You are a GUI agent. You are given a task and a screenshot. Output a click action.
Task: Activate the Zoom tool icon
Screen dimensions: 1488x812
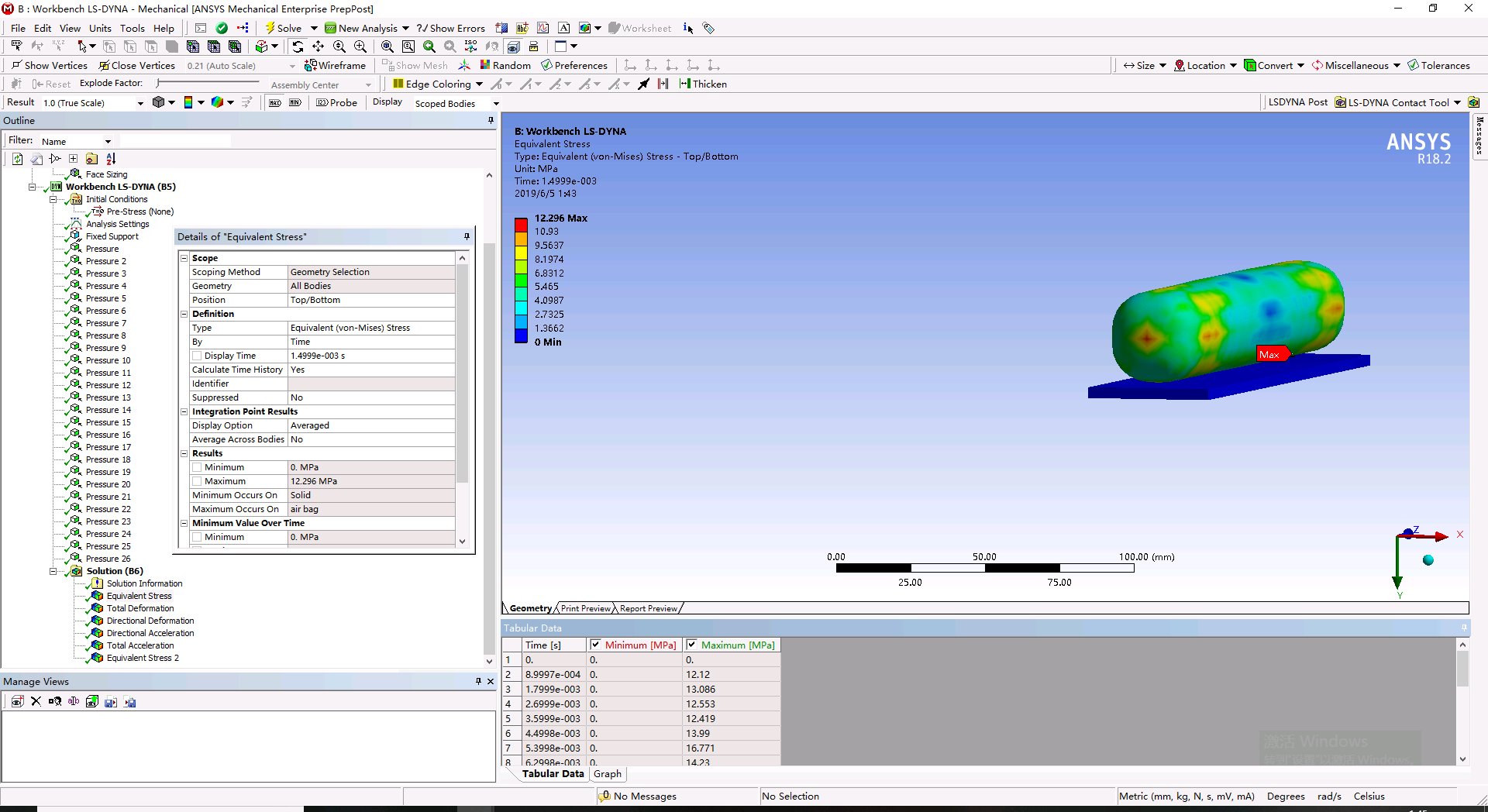pos(339,46)
